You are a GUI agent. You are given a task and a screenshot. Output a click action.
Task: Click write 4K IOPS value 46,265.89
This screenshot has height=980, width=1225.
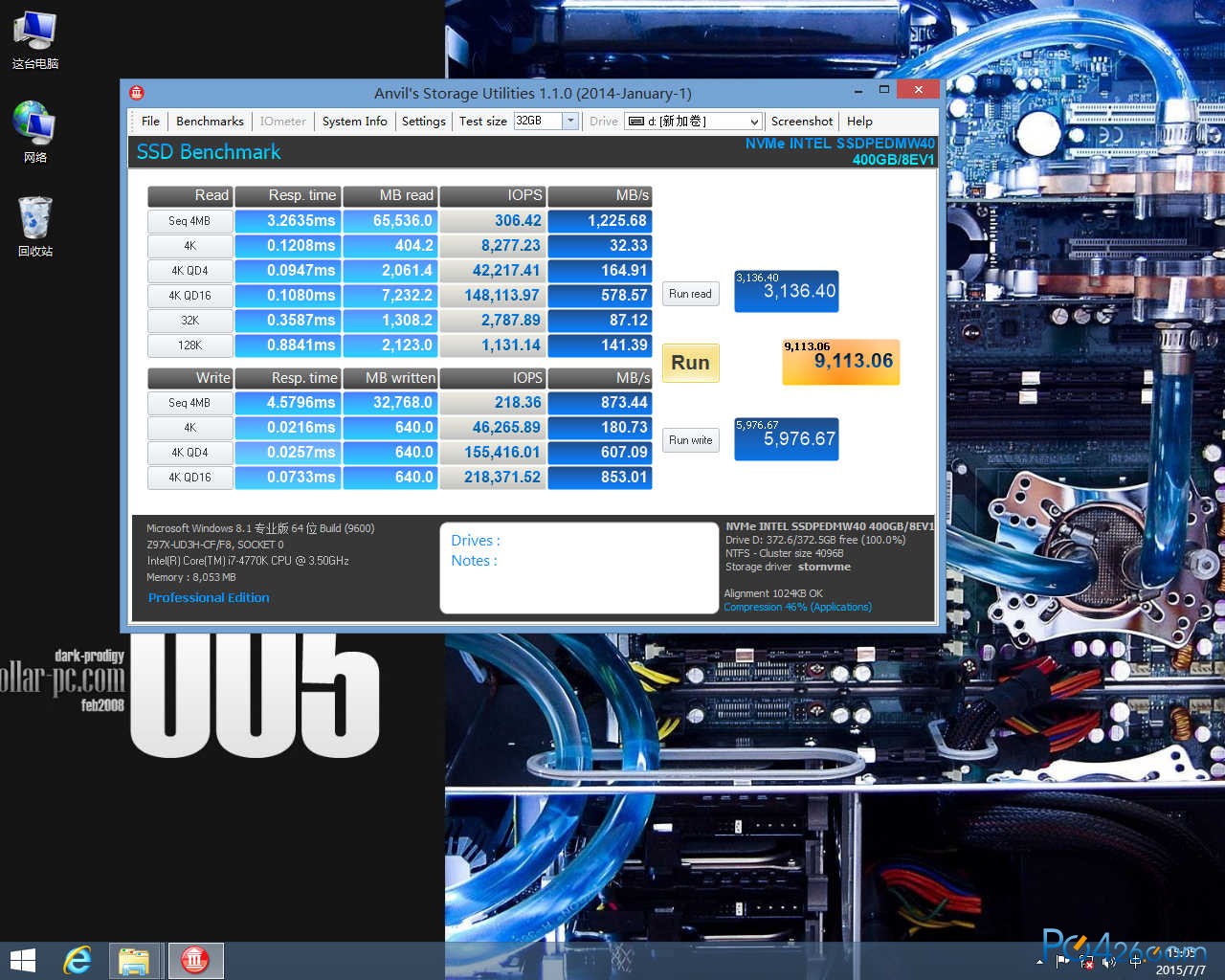click(493, 428)
